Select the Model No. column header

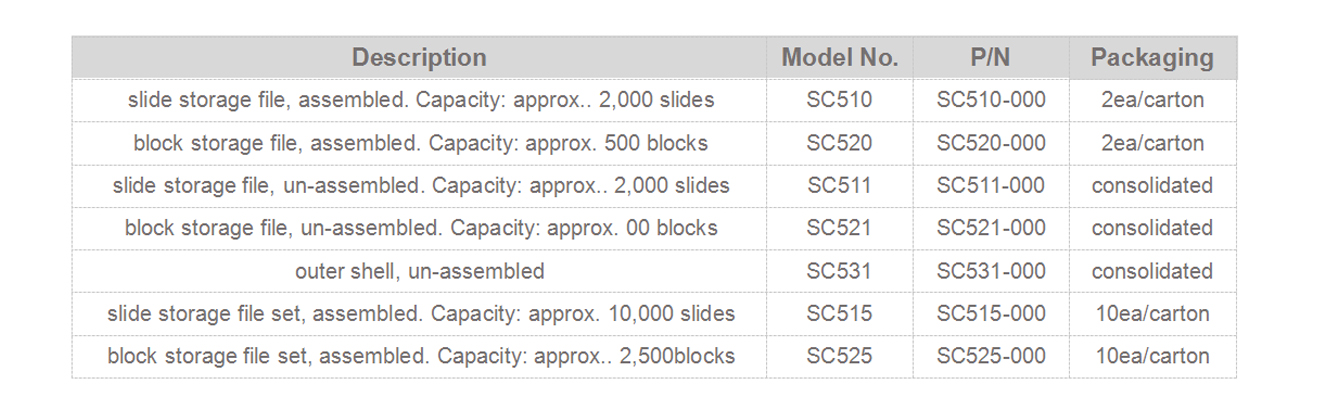[x=839, y=58]
